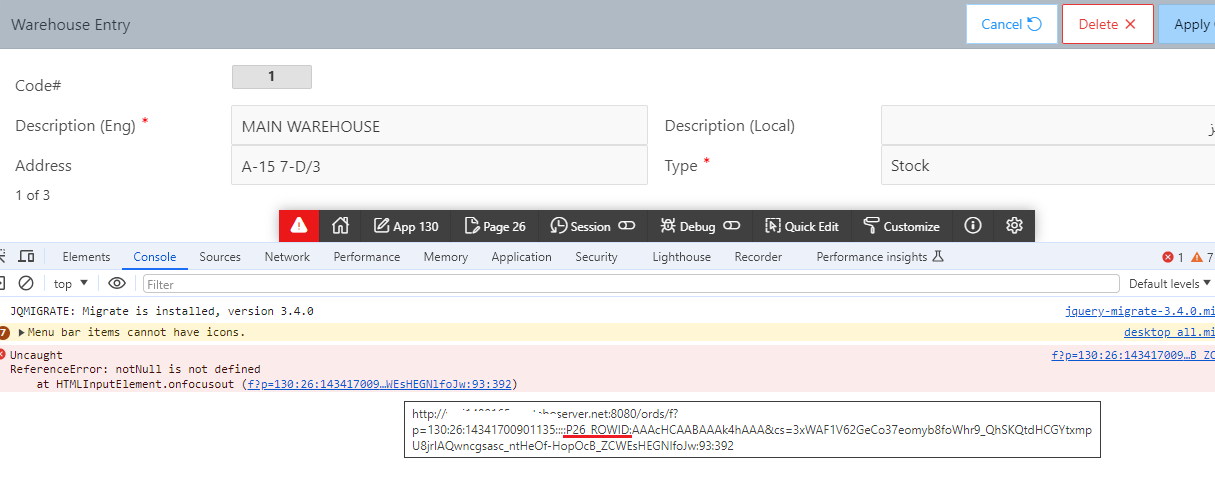Viewport: 1215px width, 482px height.
Task: Click the Address field containing A-15 7-D/3
Action: click(x=439, y=166)
